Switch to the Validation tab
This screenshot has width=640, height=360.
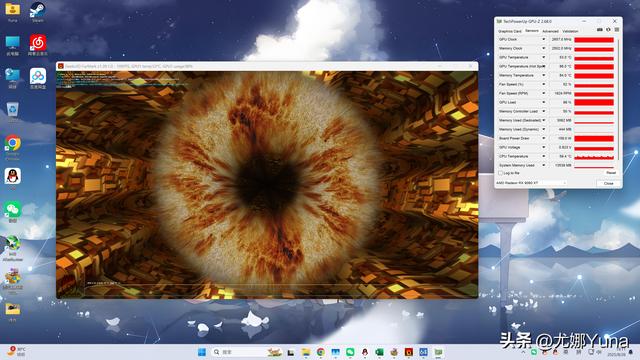click(570, 31)
